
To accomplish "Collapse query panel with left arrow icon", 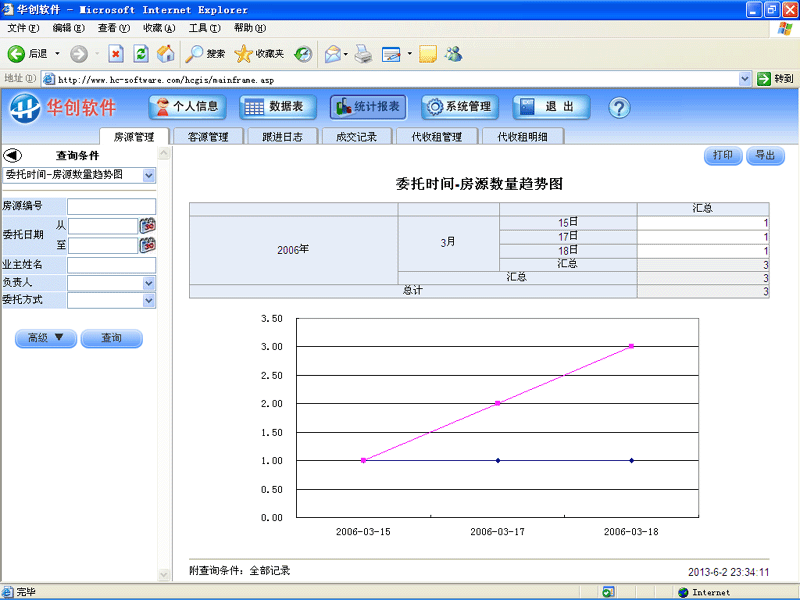I will tap(12, 155).
